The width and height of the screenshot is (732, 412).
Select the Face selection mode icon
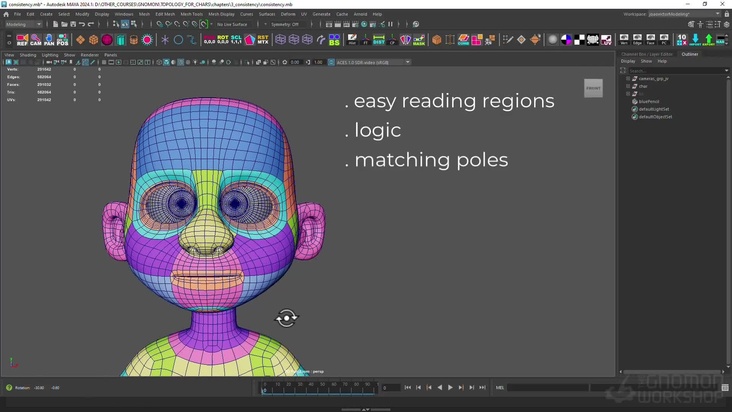pos(650,40)
